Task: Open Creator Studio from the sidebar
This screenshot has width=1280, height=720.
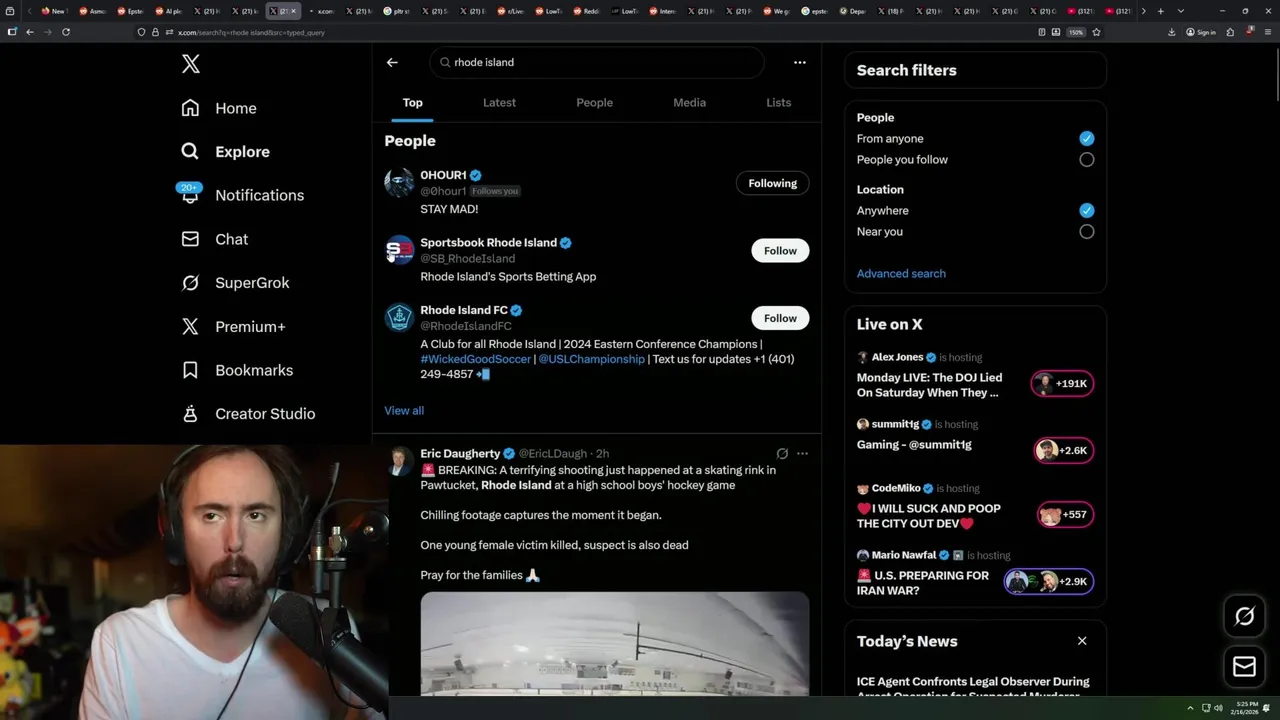Action: pos(248,414)
